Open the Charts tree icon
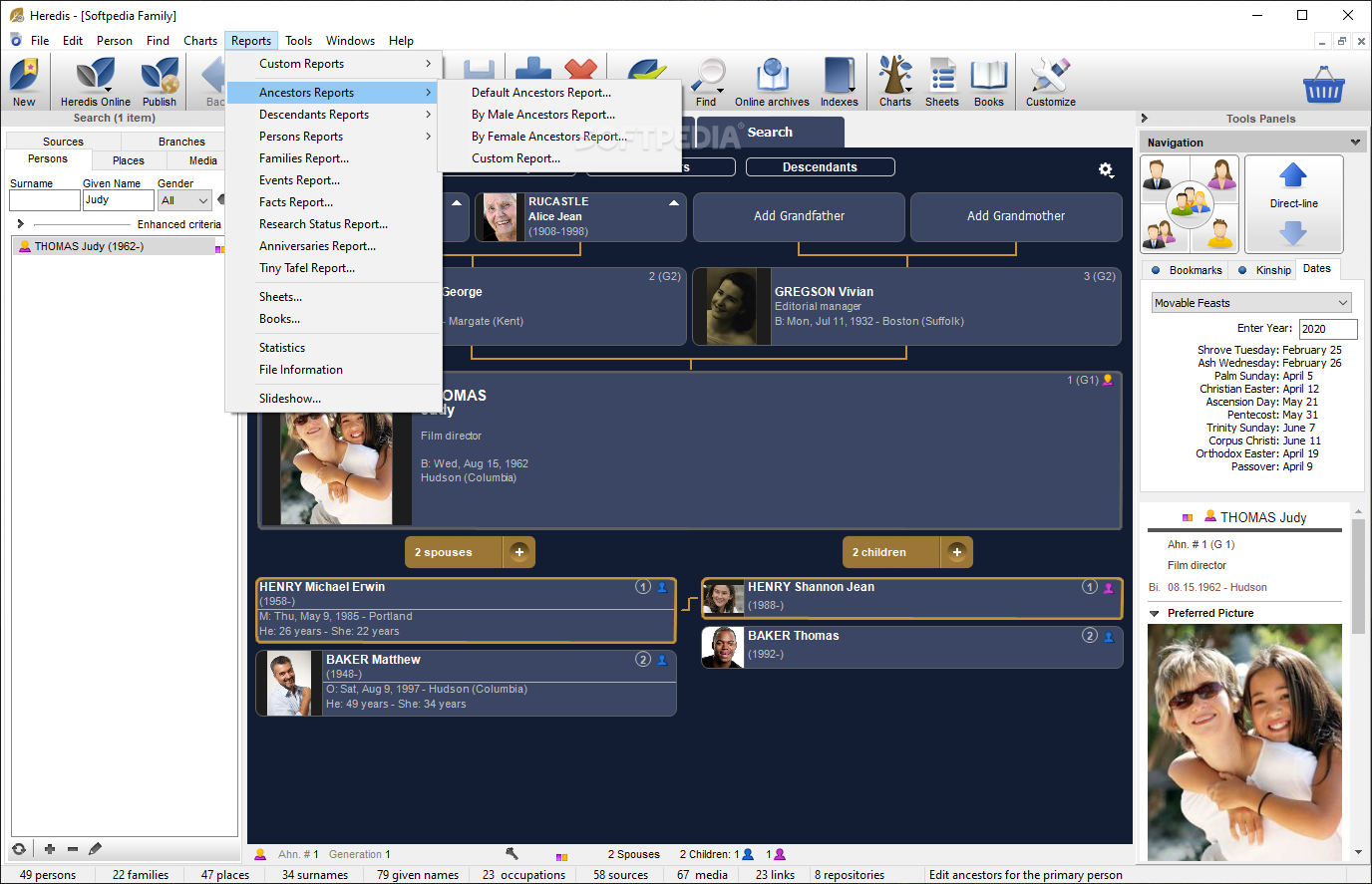 click(x=895, y=82)
